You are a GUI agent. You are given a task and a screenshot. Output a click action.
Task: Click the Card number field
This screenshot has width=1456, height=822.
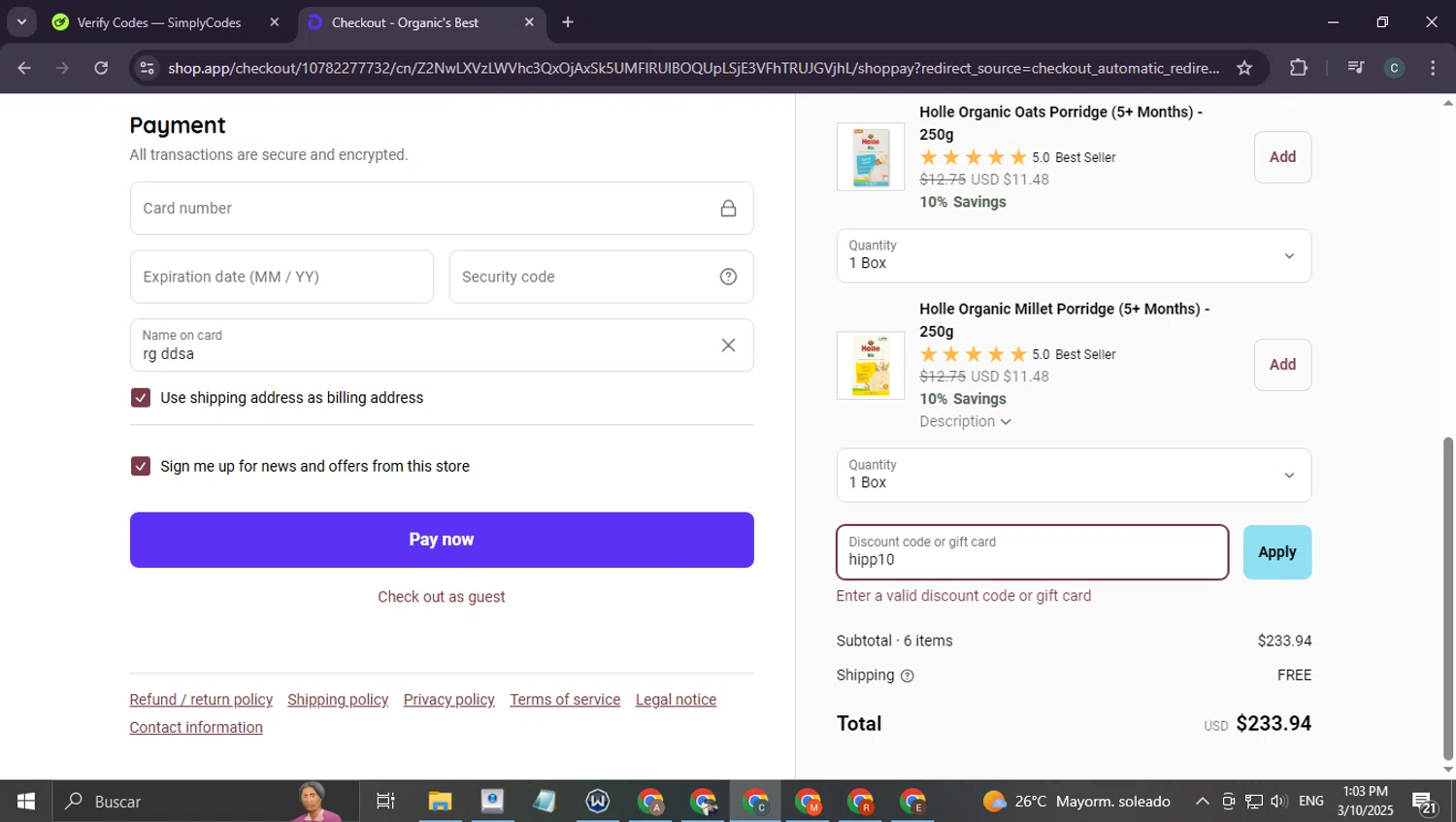pyautogui.click(x=442, y=209)
